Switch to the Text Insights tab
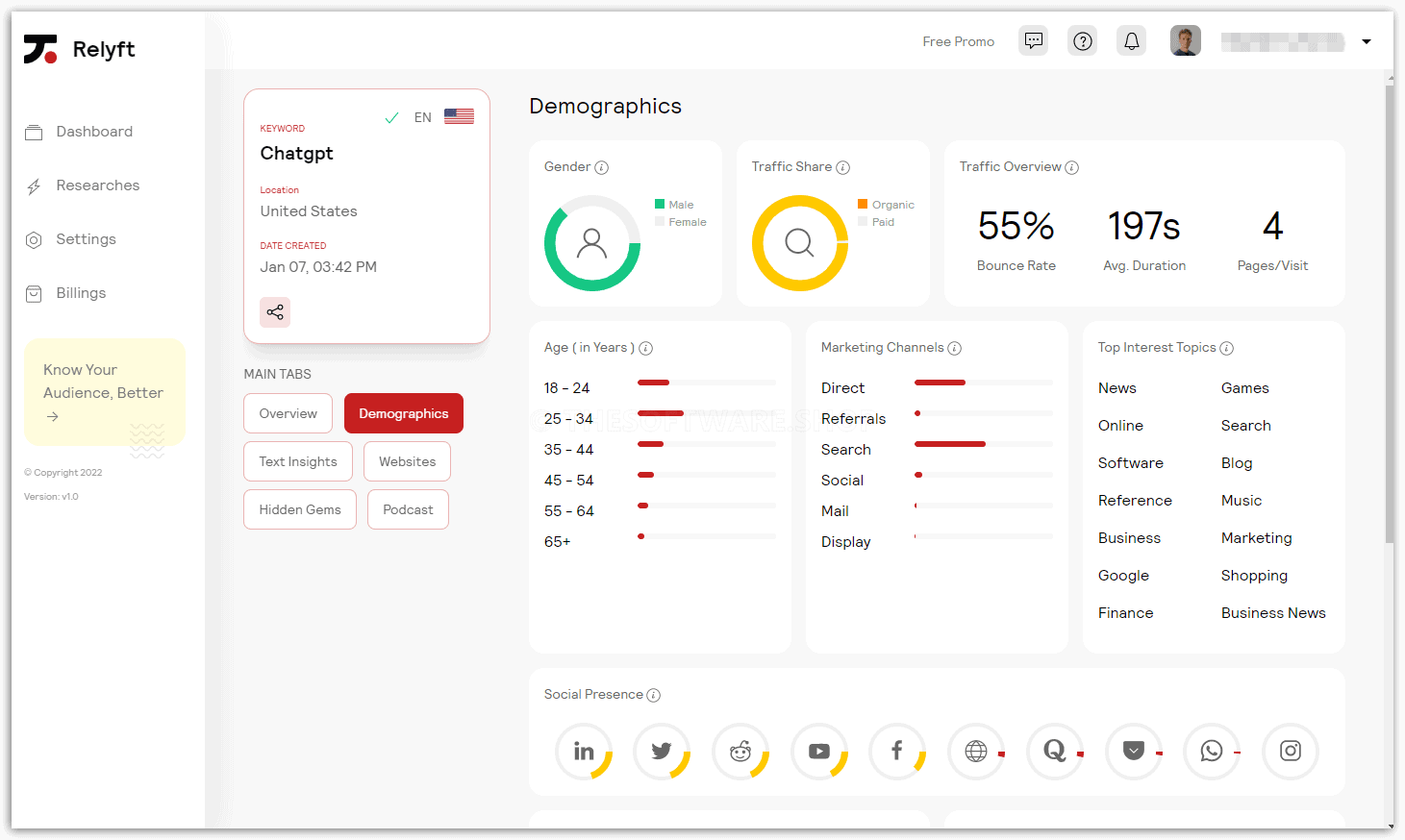 coord(298,461)
